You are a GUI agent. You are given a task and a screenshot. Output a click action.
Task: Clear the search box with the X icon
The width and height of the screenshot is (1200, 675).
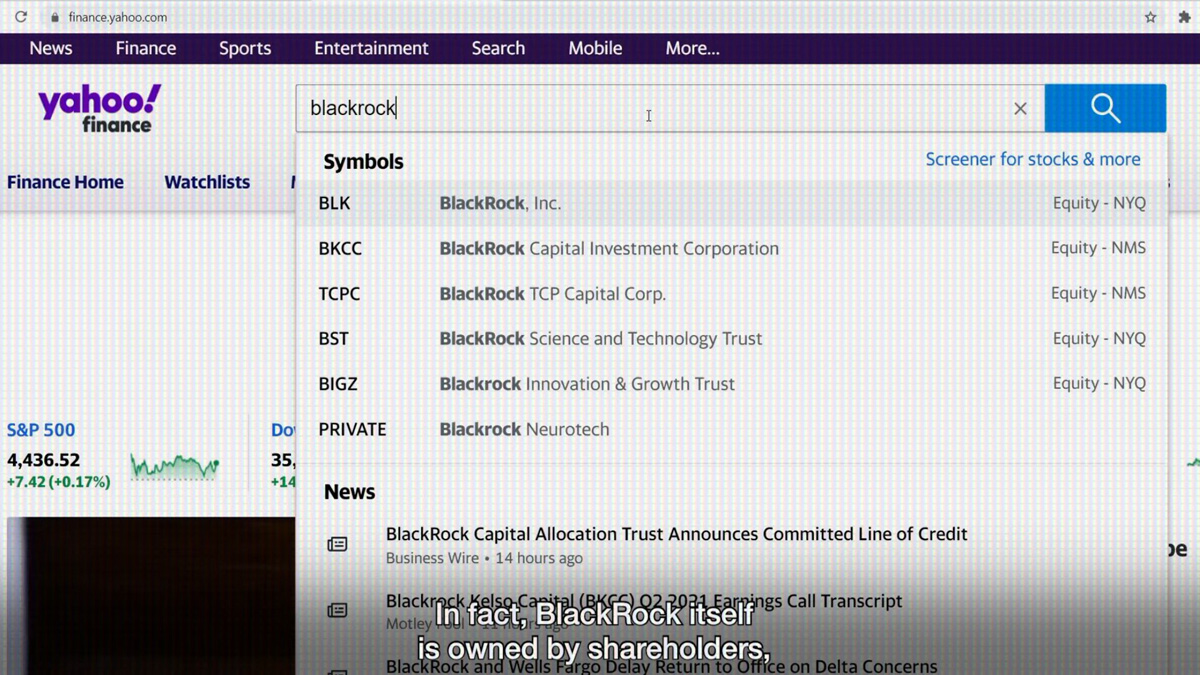click(1020, 109)
